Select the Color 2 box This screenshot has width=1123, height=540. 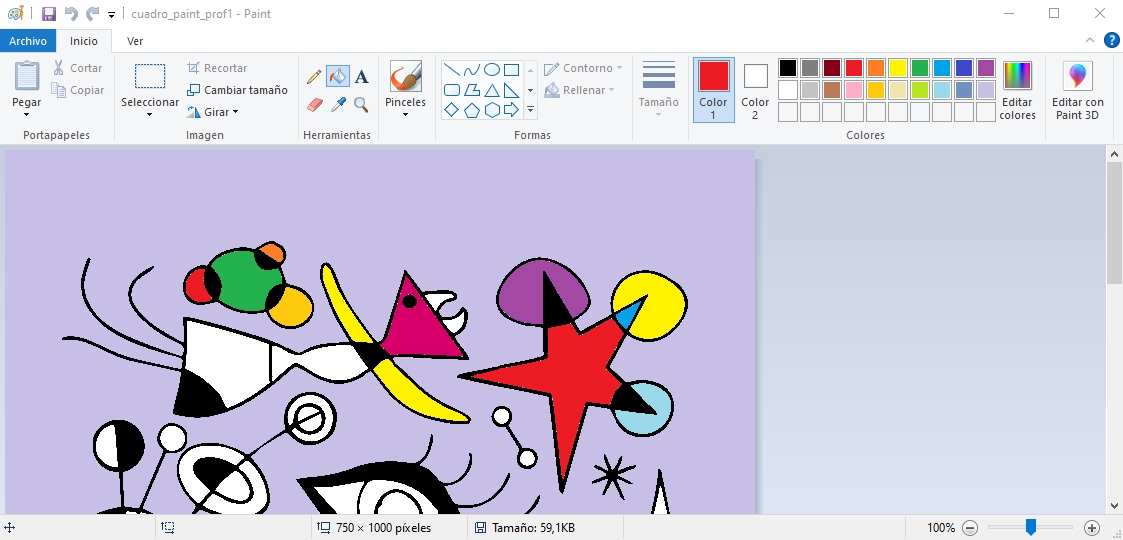pos(755,90)
